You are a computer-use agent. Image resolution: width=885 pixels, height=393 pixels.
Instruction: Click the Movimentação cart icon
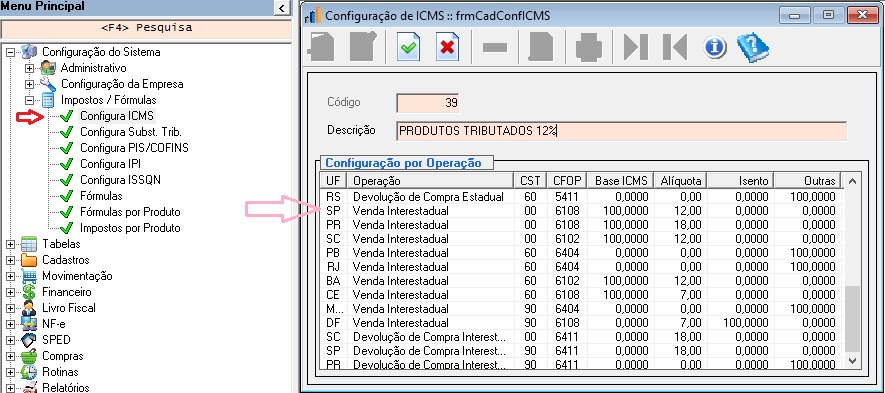tap(29, 276)
